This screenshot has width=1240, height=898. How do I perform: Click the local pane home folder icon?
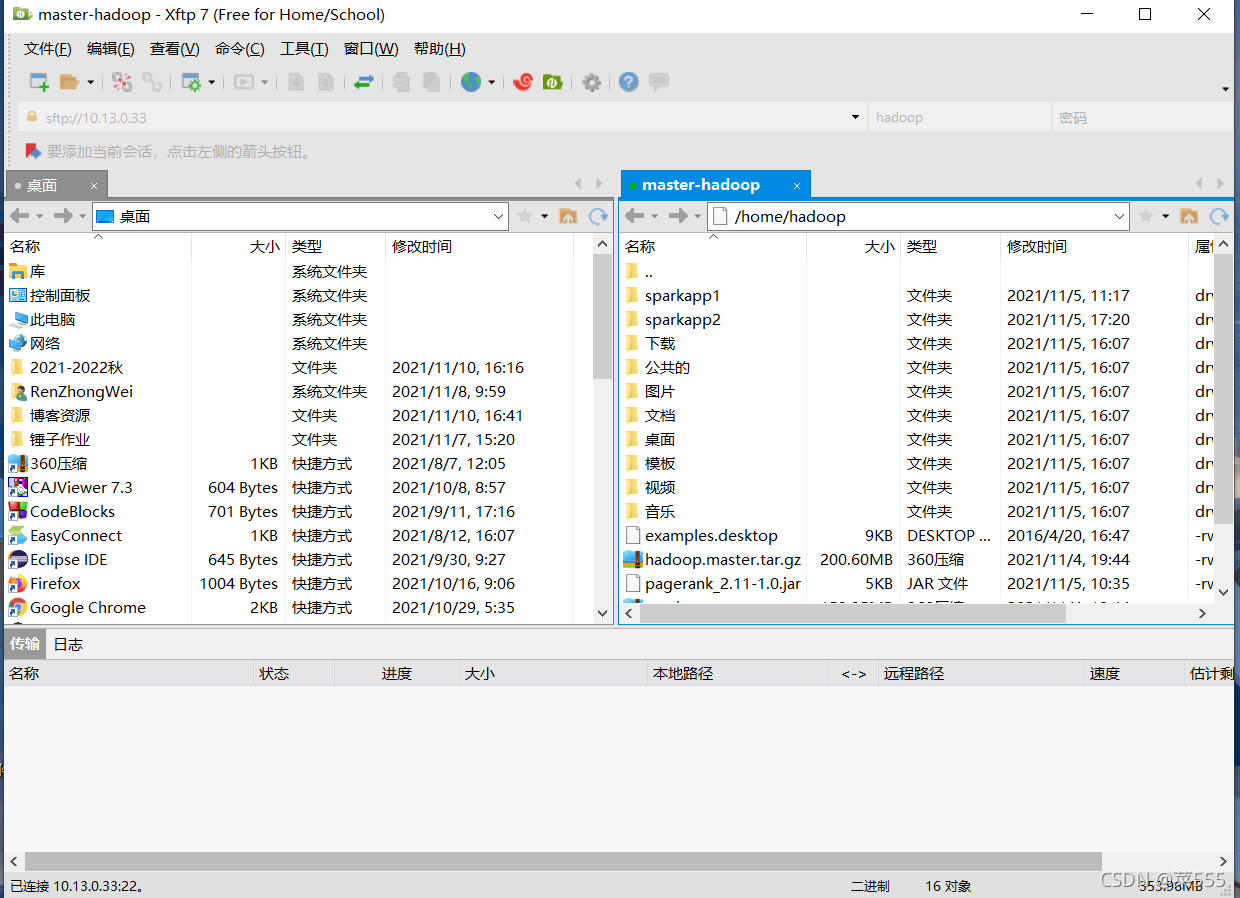(x=568, y=216)
